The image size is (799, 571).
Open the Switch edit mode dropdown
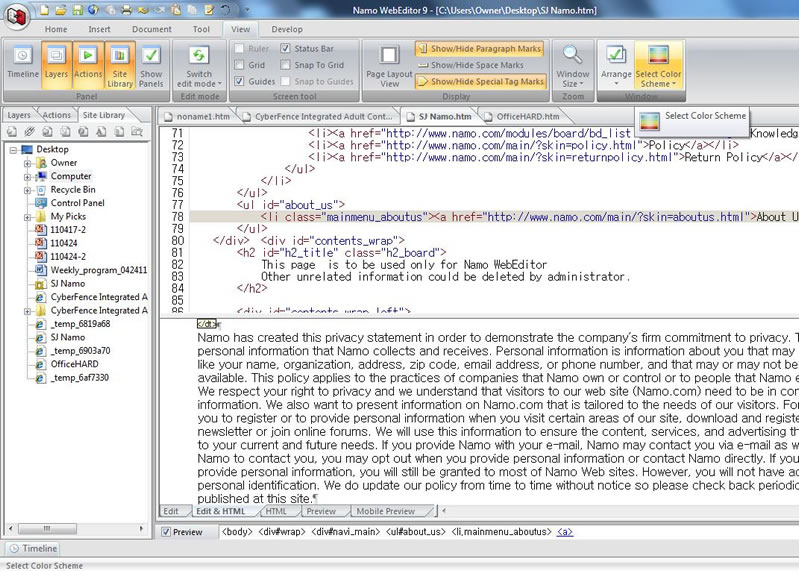coord(199,66)
